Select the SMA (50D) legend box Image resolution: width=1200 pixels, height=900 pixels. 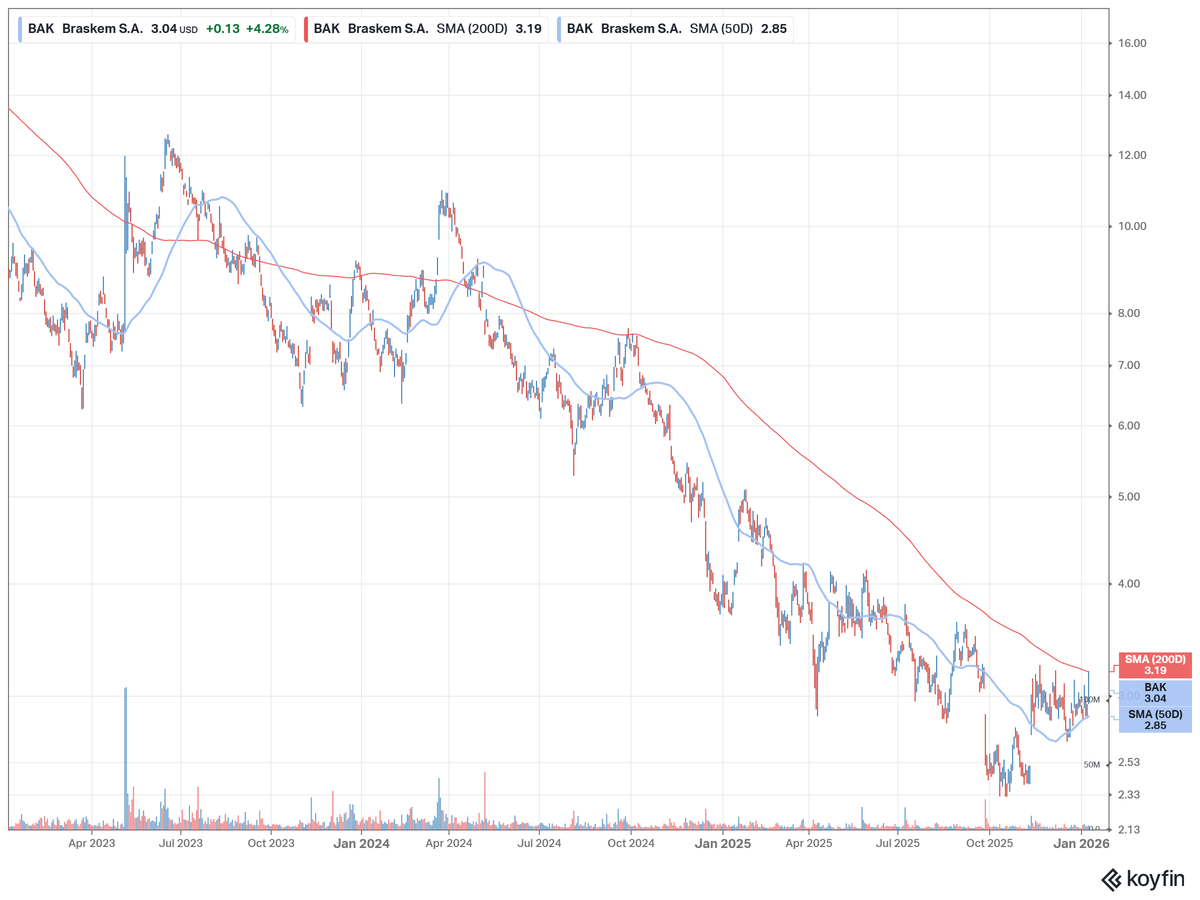pyautogui.click(x=672, y=29)
